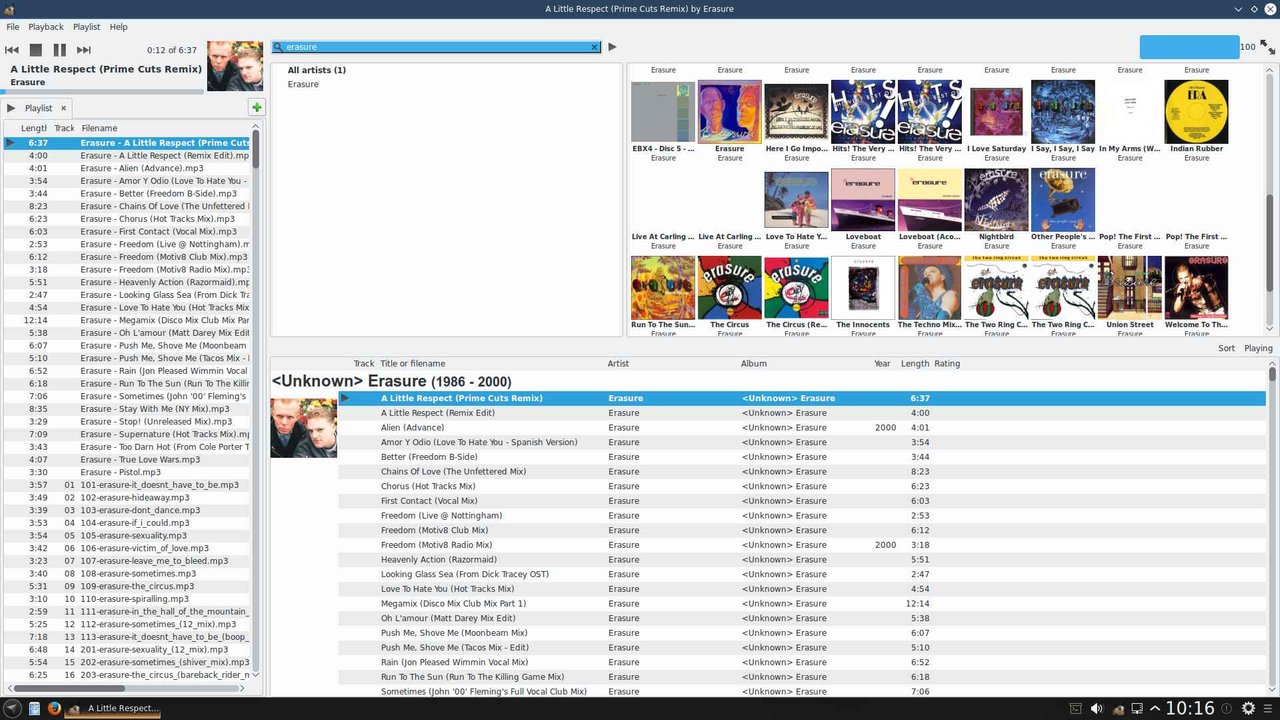Select Erasure in the artists list
Image resolution: width=1280 pixels, height=720 pixels.
[x=303, y=84]
